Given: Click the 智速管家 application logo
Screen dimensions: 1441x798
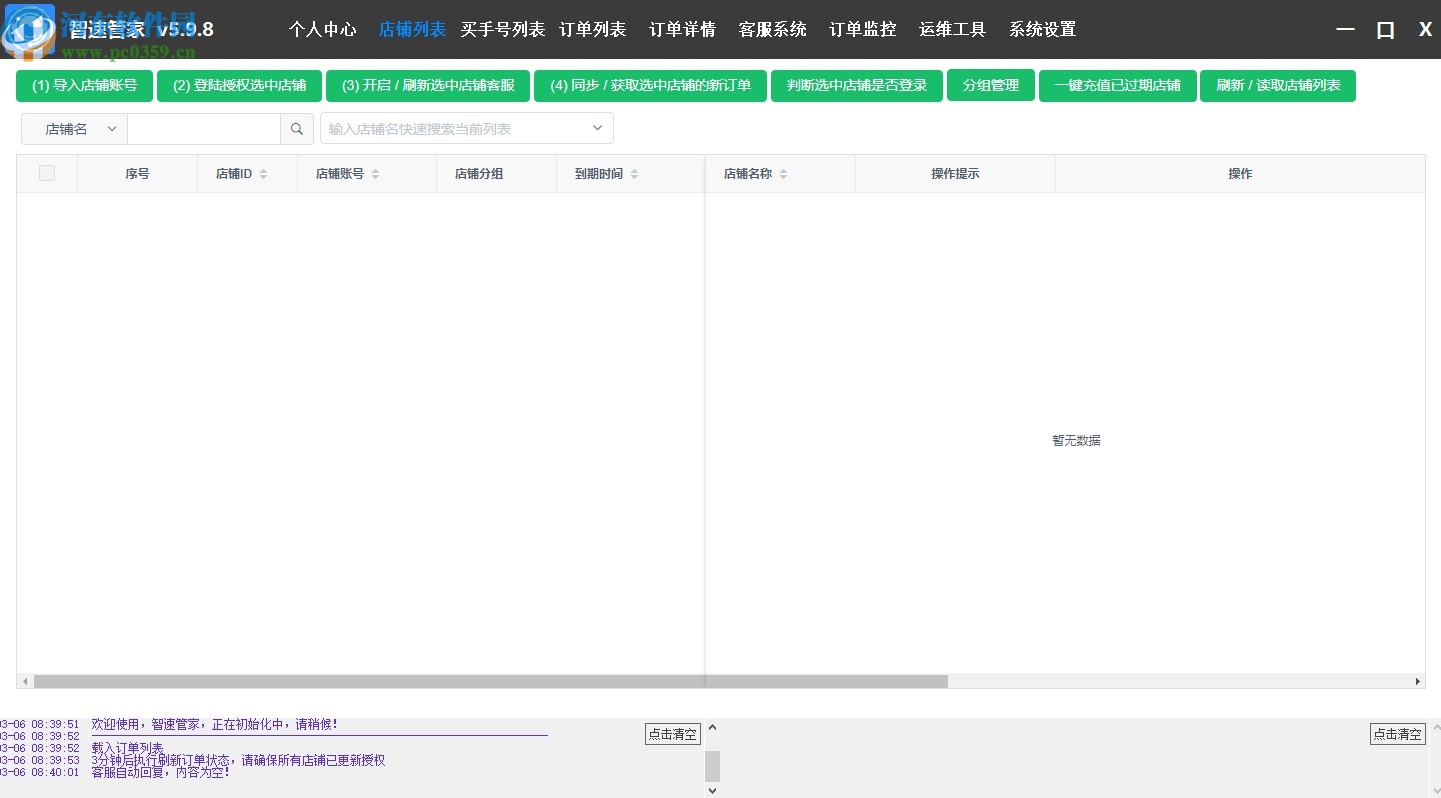Looking at the screenshot, I should point(30,30).
